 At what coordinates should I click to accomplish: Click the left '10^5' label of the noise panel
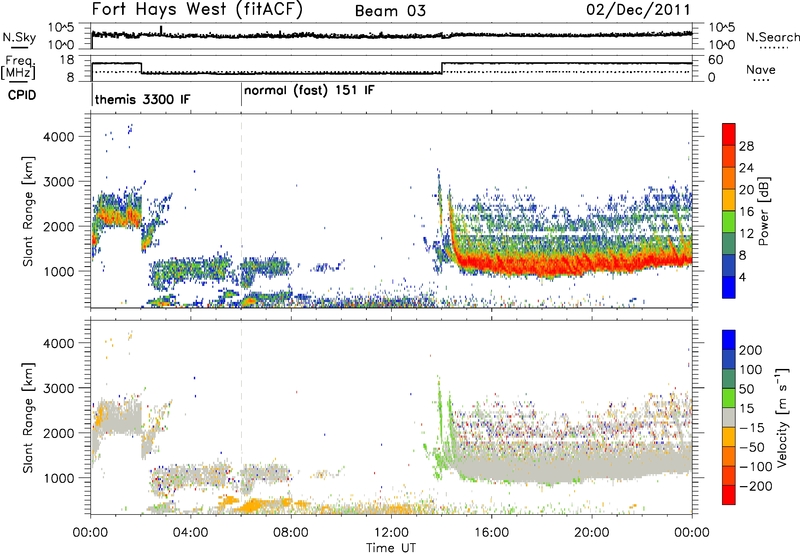click(x=61, y=28)
